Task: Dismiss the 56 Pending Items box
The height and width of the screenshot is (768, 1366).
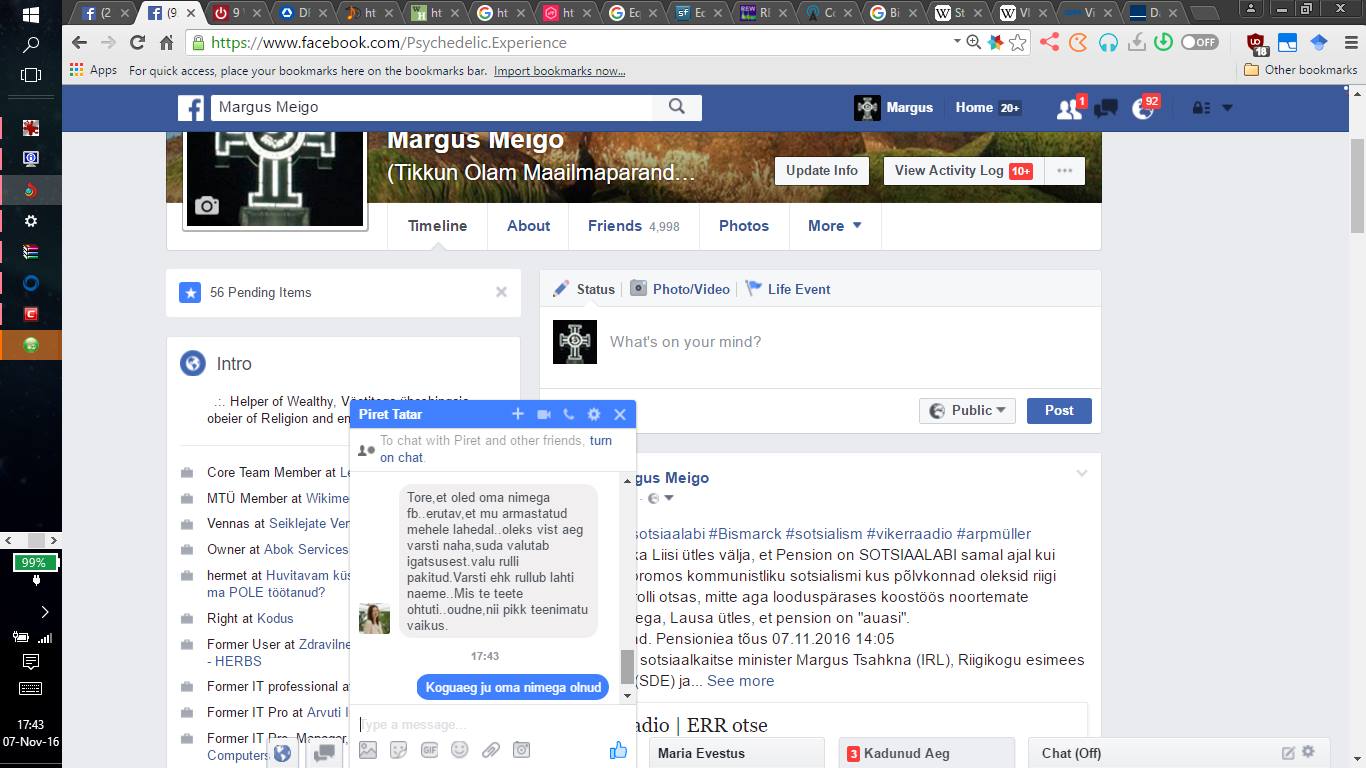Action: coord(501,292)
